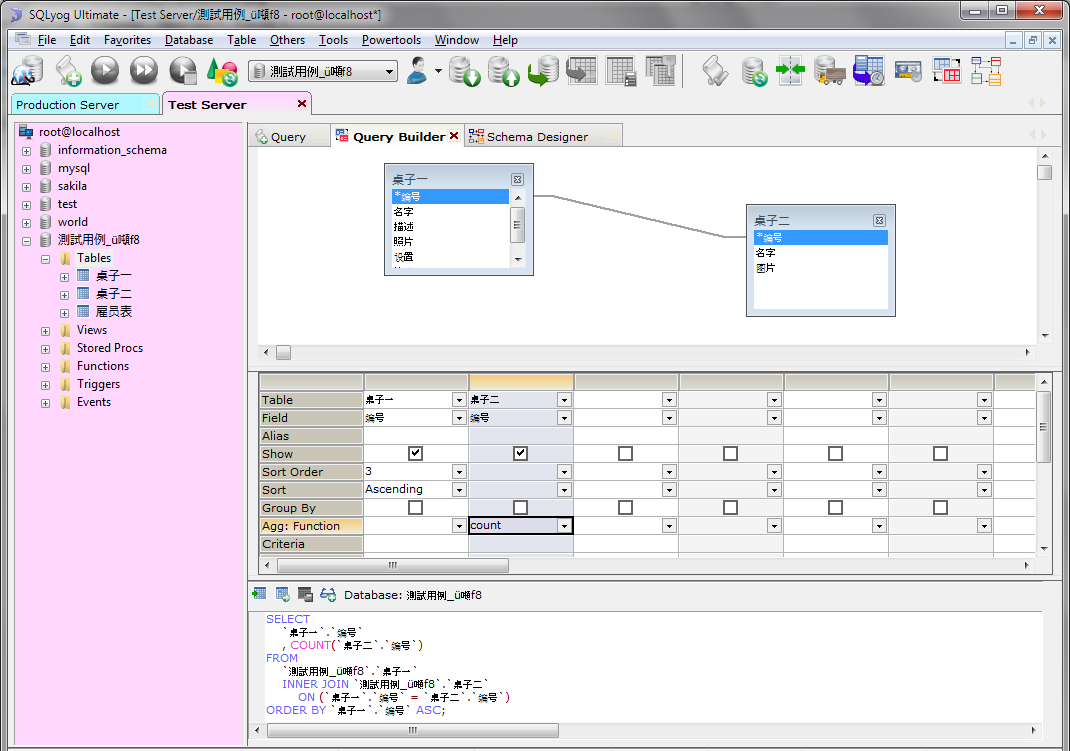The height and width of the screenshot is (751, 1070).
Task: Open the User Manager icon
Action: pyautogui.click(x=420, y=71)
